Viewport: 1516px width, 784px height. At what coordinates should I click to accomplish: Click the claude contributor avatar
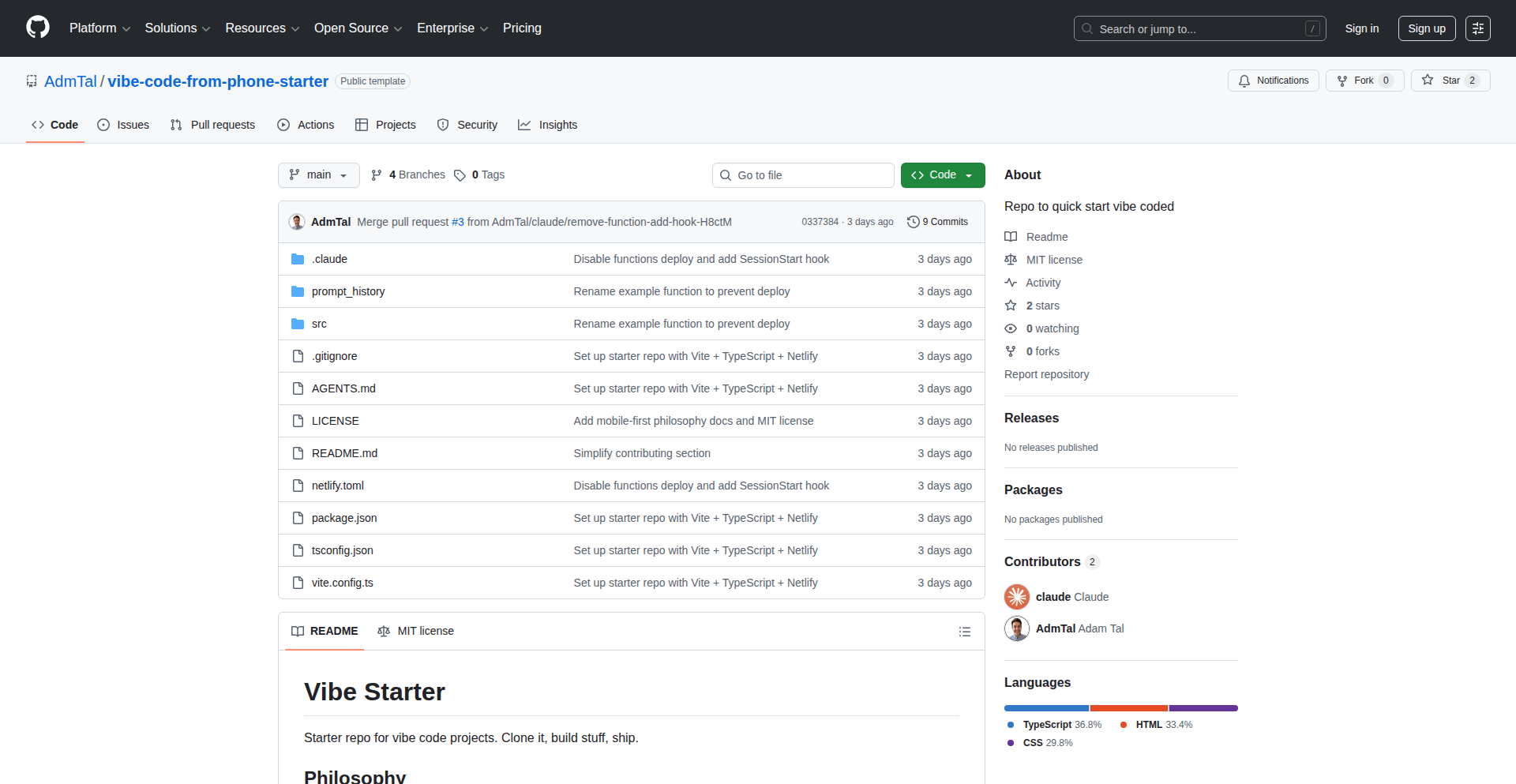point(1017,597)
